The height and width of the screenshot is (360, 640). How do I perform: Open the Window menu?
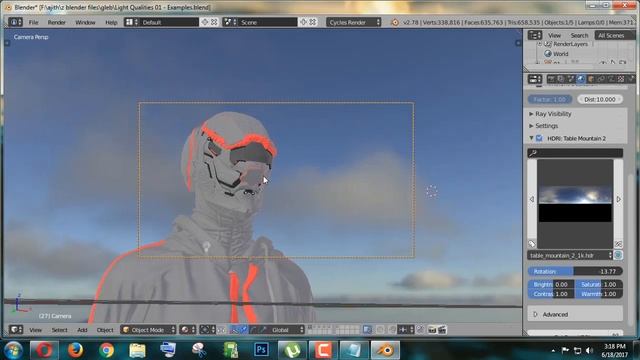[x=85, y=22]
